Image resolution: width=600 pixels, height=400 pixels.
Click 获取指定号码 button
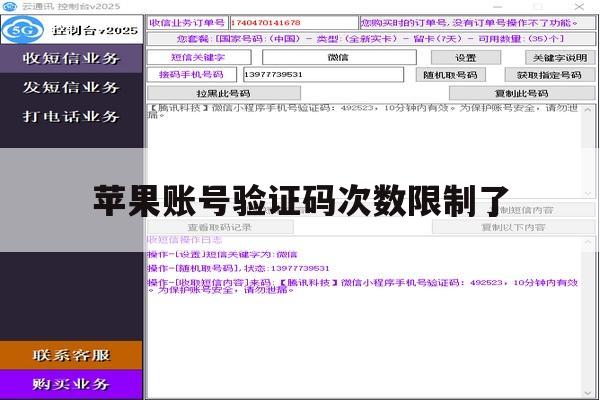550,75
